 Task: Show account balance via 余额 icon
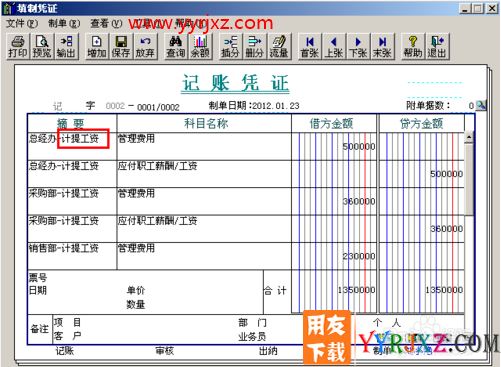tap(200, 46)
